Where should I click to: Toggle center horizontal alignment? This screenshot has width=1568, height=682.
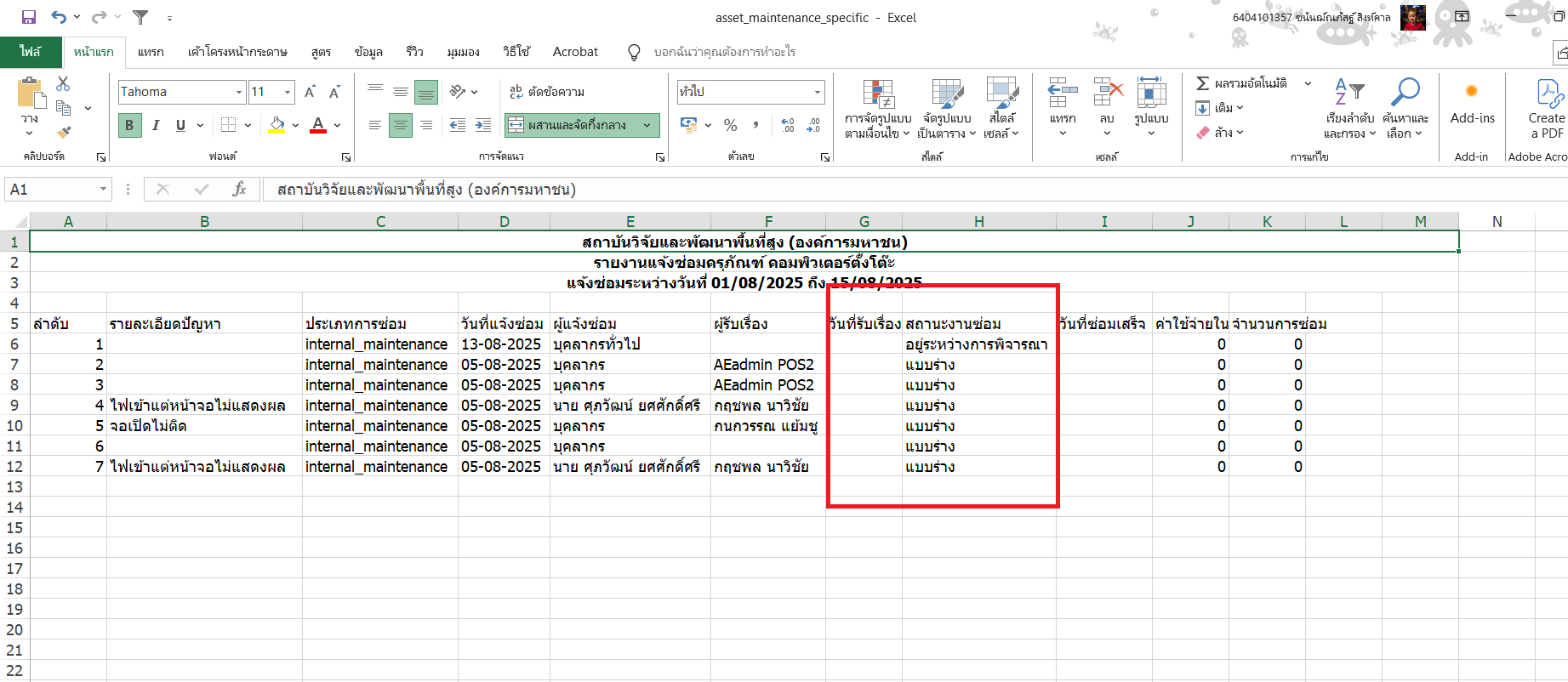[400, 125]
